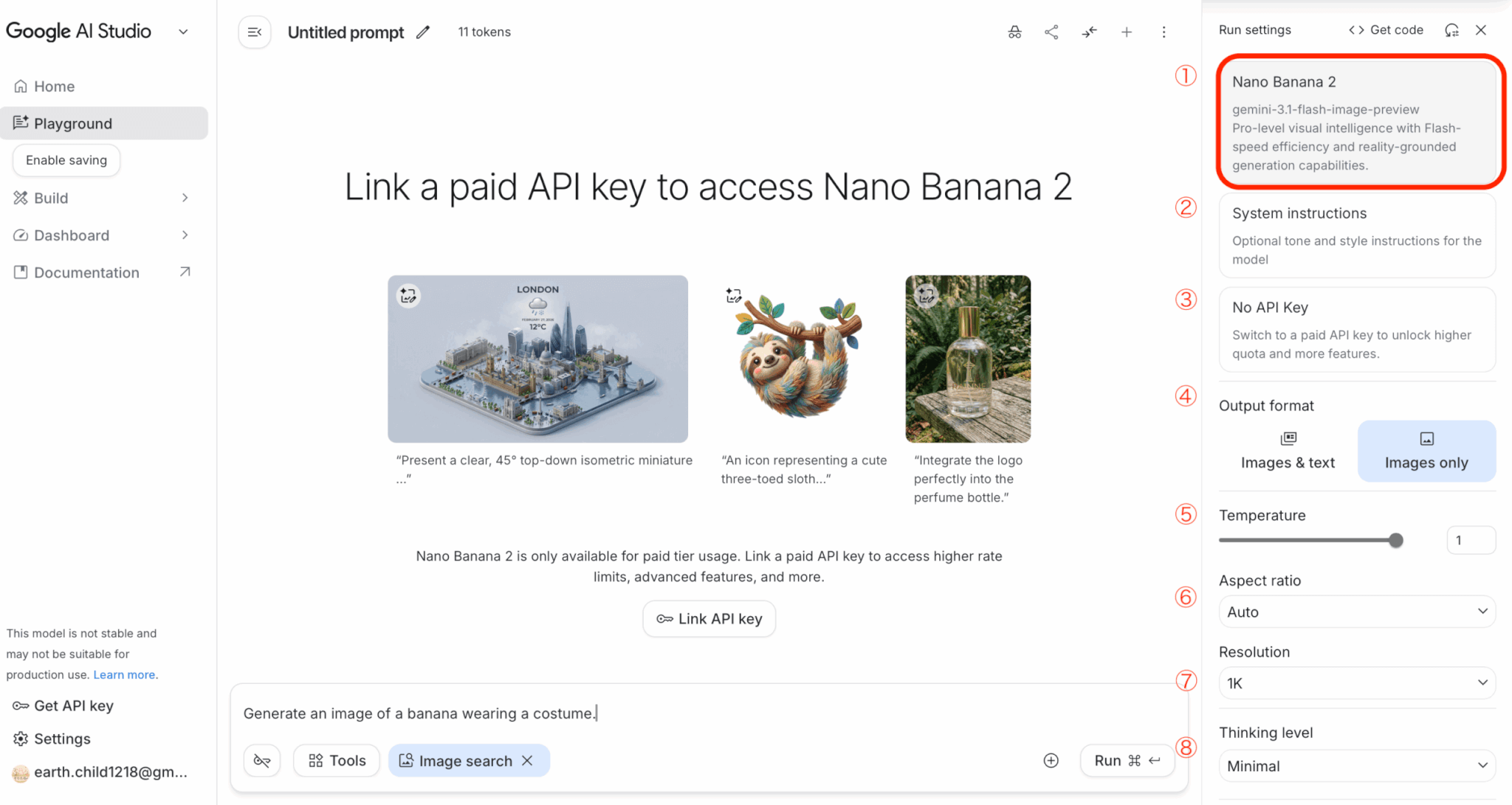Viewport: 1512px width, 805px height.
Task: Click the share prompt icon
Action: coord(1052,32)
